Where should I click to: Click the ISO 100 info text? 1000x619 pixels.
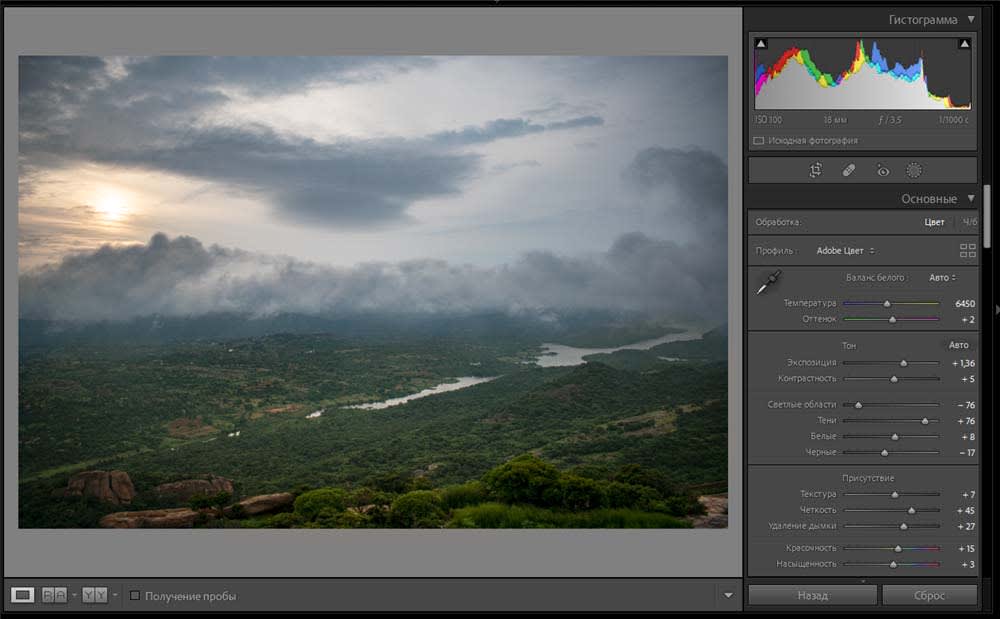coord(768,120)
